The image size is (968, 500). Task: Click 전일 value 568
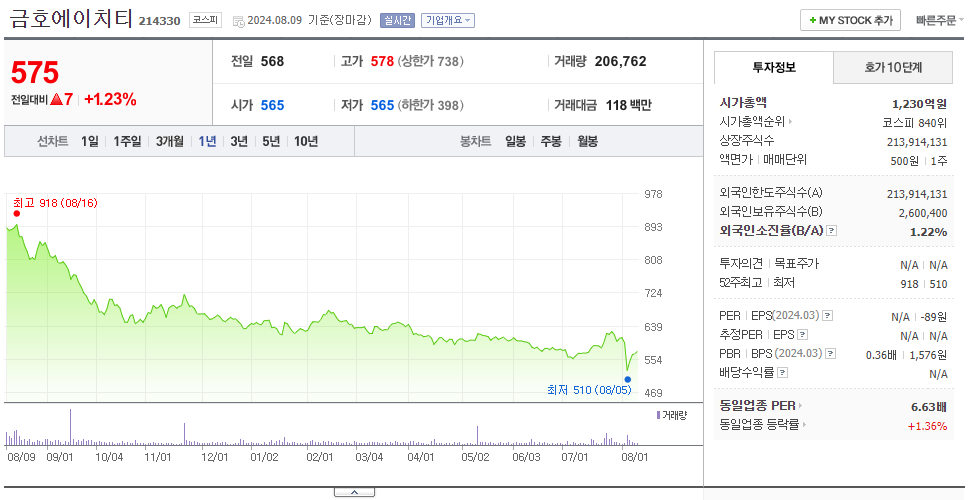(272, 61)
